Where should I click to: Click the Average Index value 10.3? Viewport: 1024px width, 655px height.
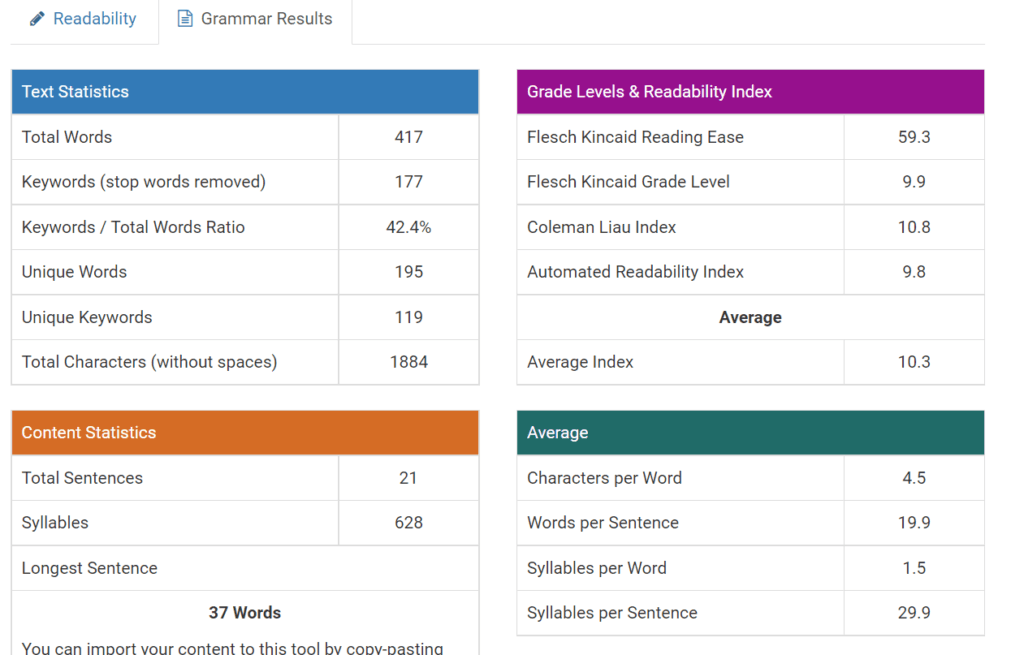click(x=913, y=362)
